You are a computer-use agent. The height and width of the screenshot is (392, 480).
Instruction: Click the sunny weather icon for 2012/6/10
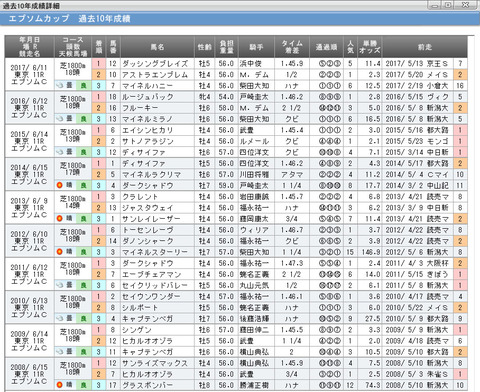[60, 252]
